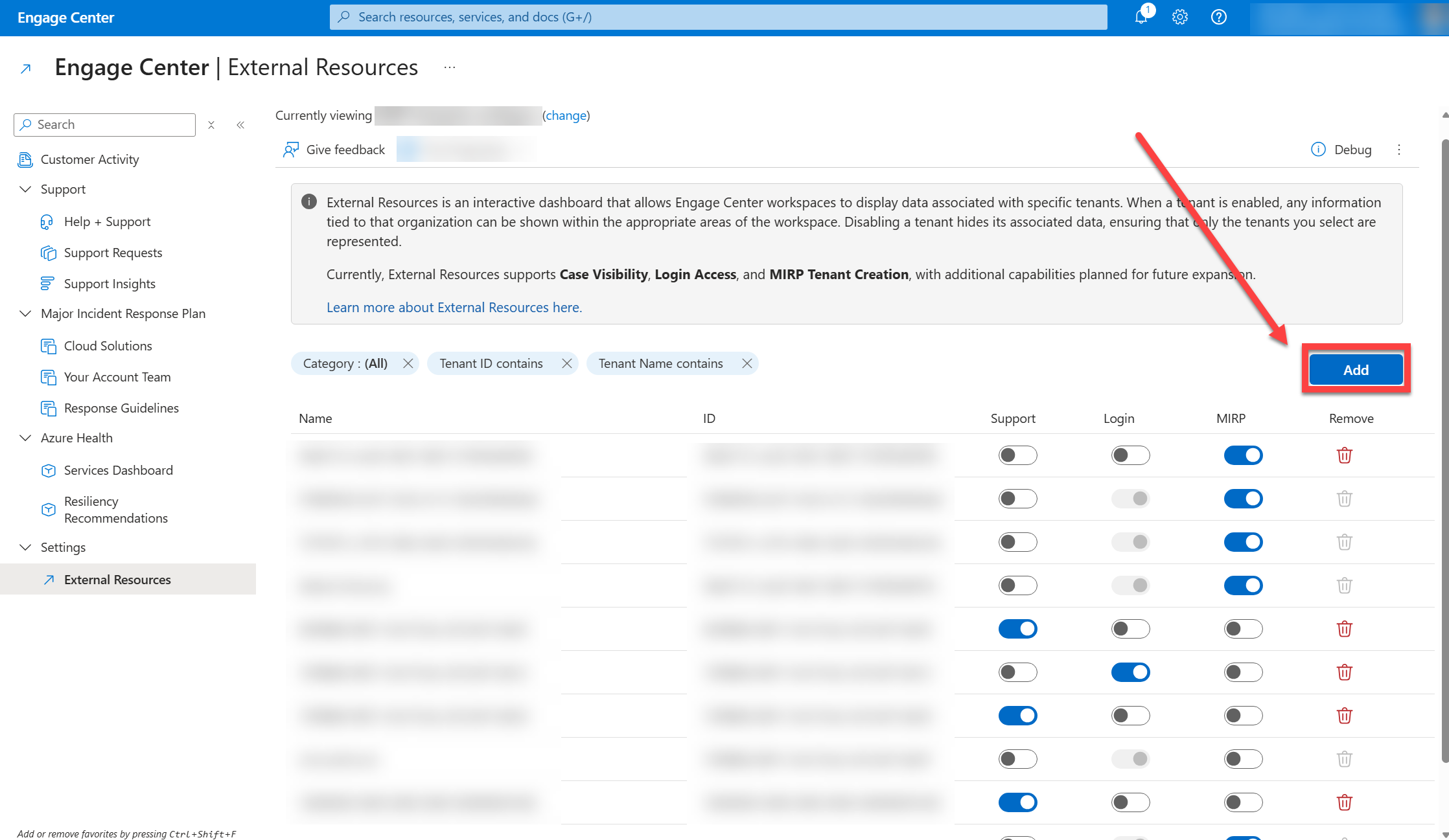1449x840 pixels.
Task: Open the Category : (All) filter
Action: tap(345, 363)
